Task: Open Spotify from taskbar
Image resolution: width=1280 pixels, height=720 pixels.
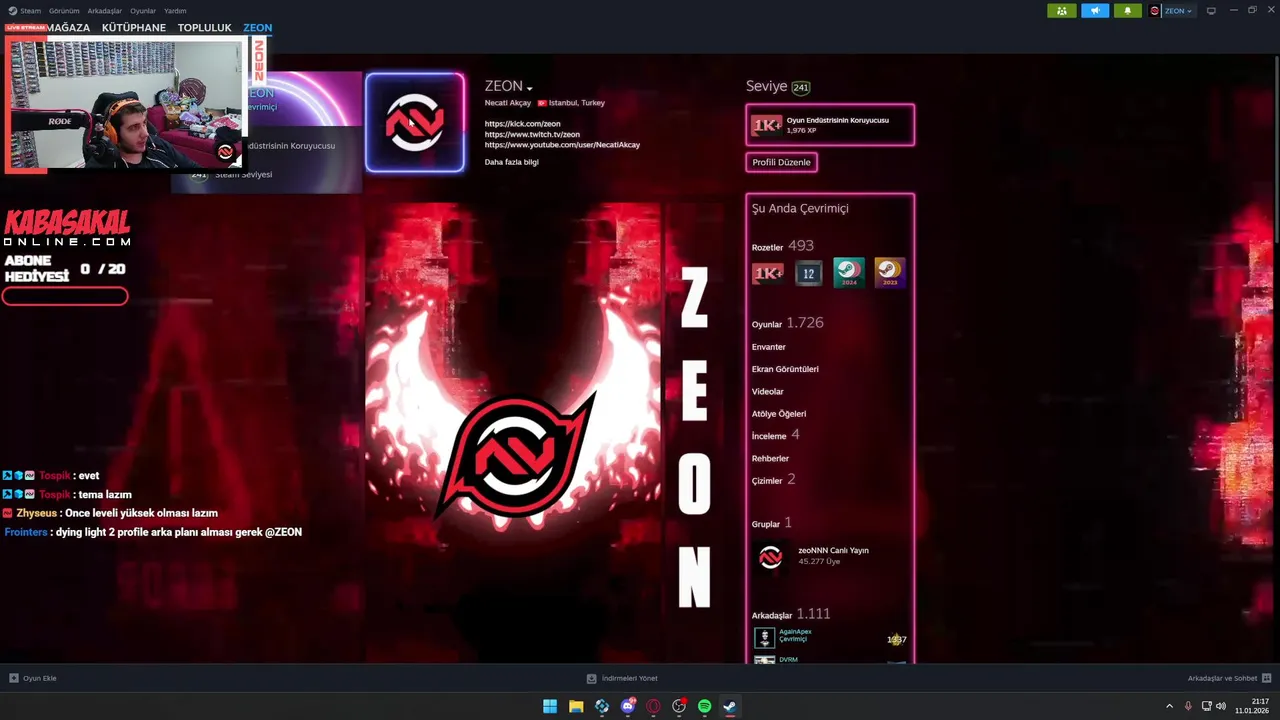Action: point(705,706)
